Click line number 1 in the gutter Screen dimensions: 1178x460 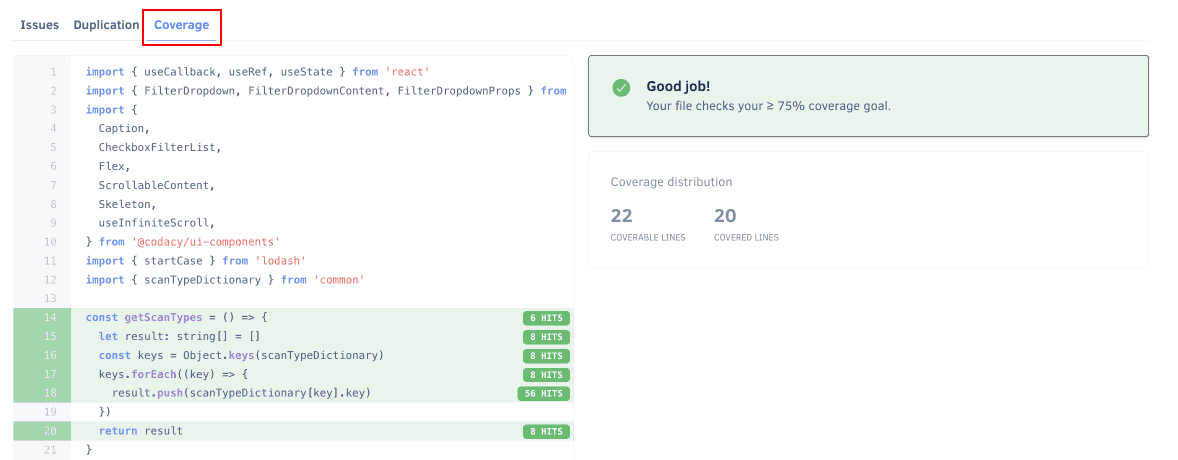[x=53, y=72]
